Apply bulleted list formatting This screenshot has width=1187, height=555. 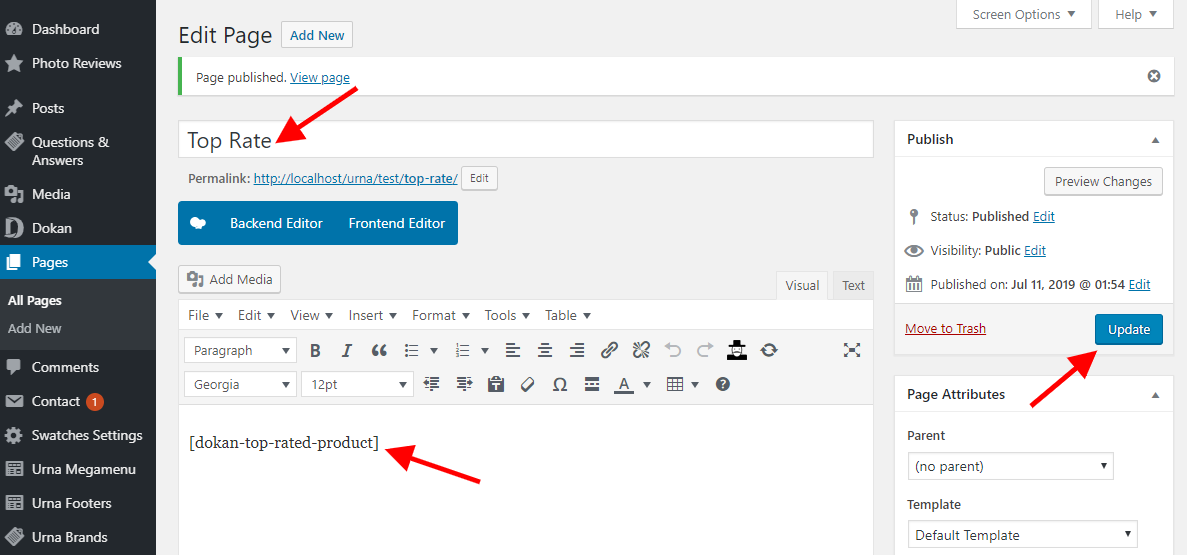pos(412,351)
